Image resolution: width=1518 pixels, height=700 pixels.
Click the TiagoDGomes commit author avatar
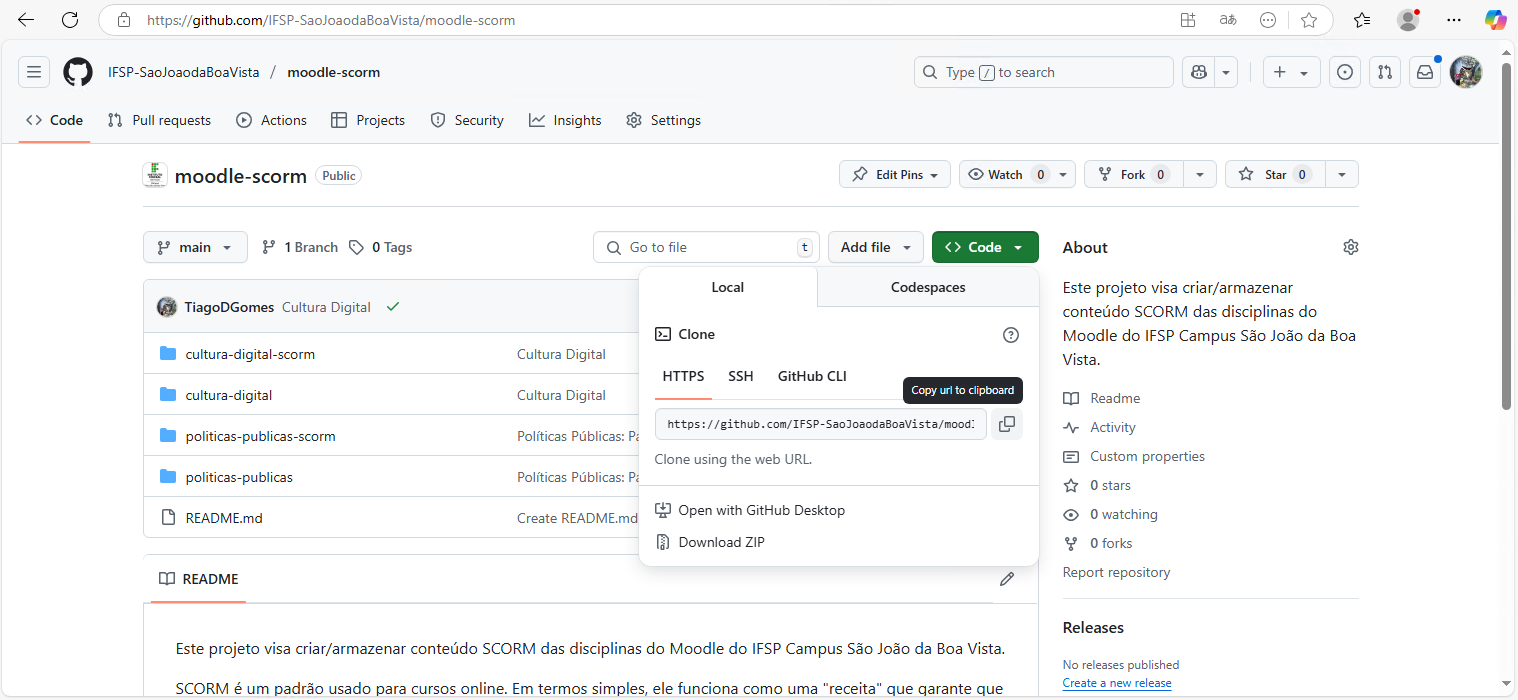pos(167,307)
